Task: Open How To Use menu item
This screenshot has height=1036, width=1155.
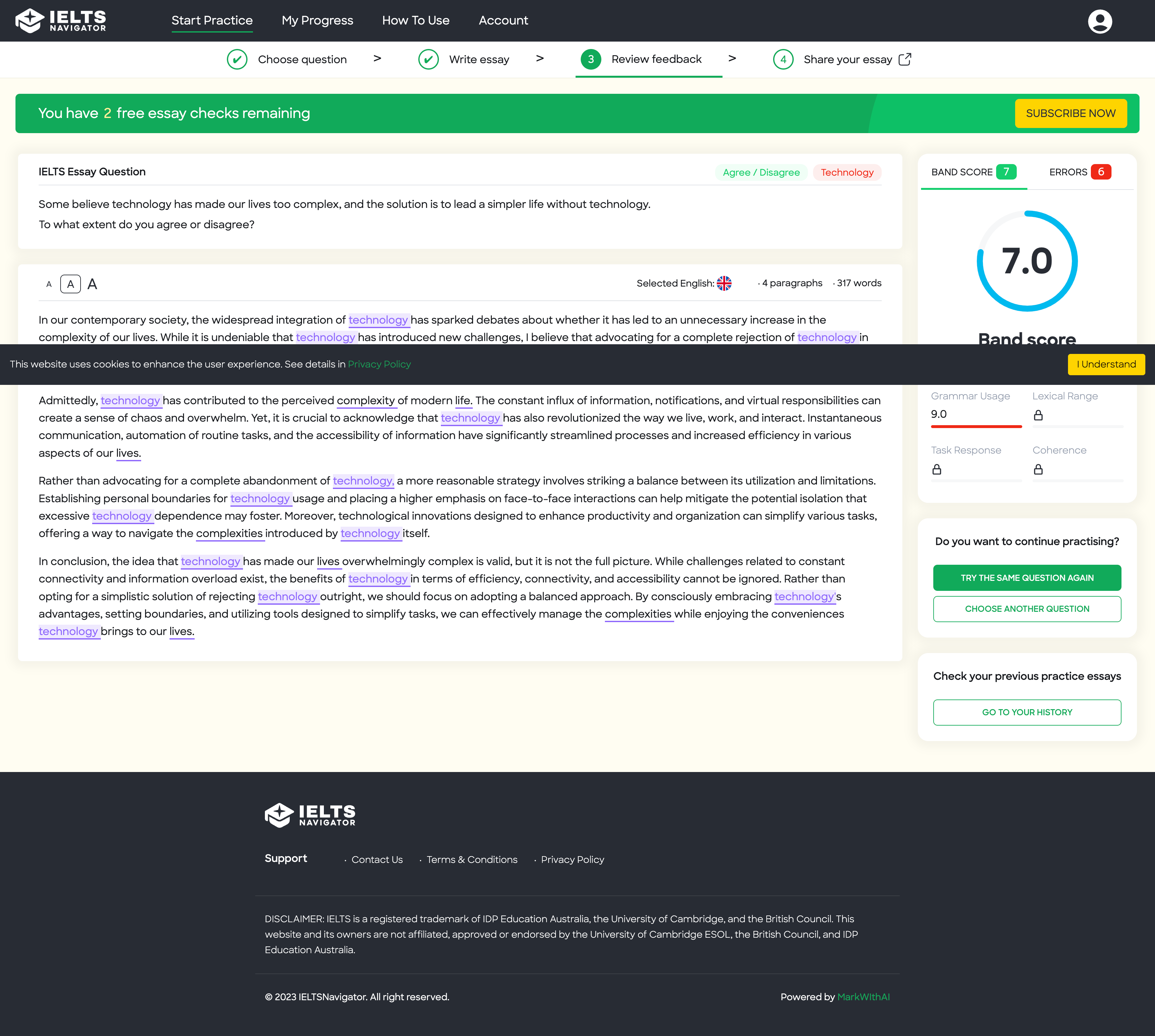Action: click(x=415, y=21)
